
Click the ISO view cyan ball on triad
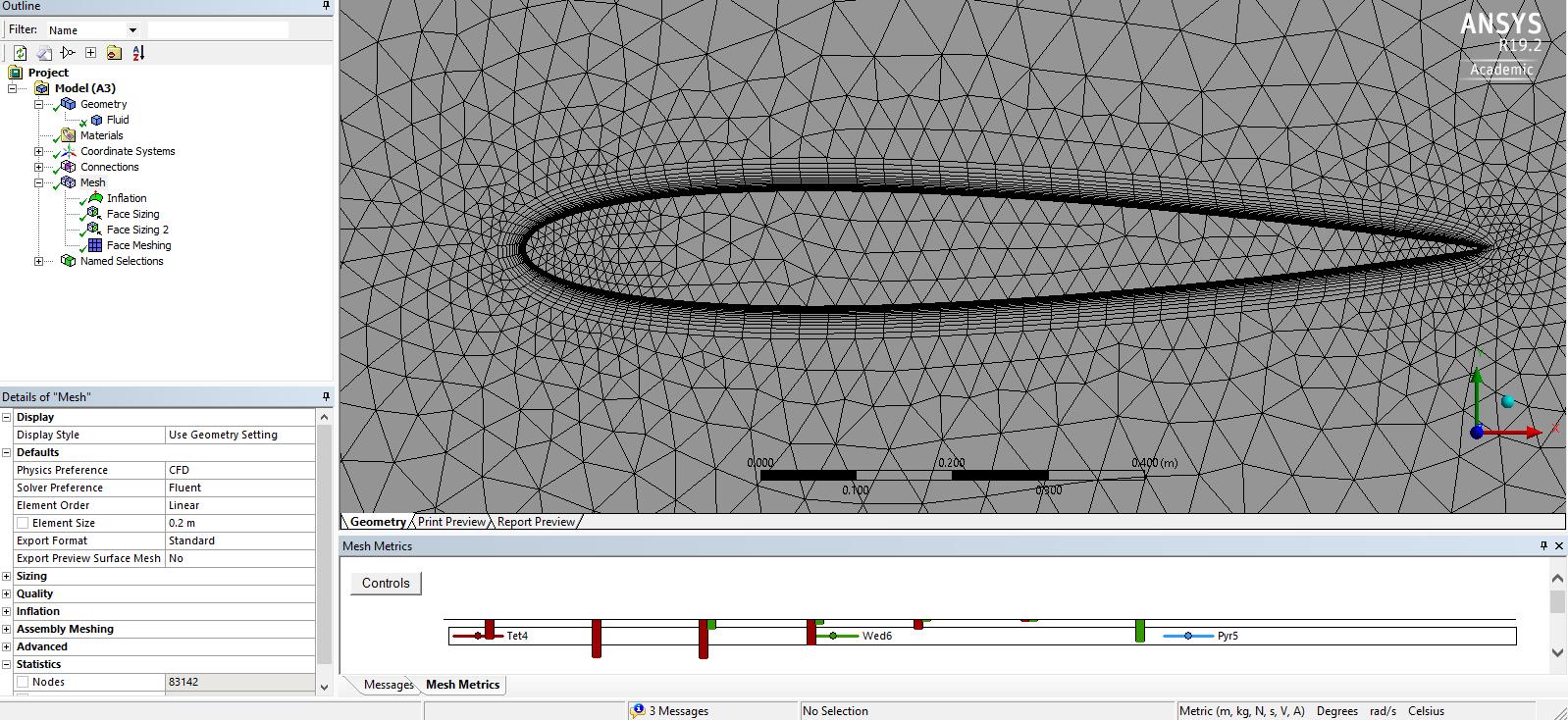point(1508,401)
